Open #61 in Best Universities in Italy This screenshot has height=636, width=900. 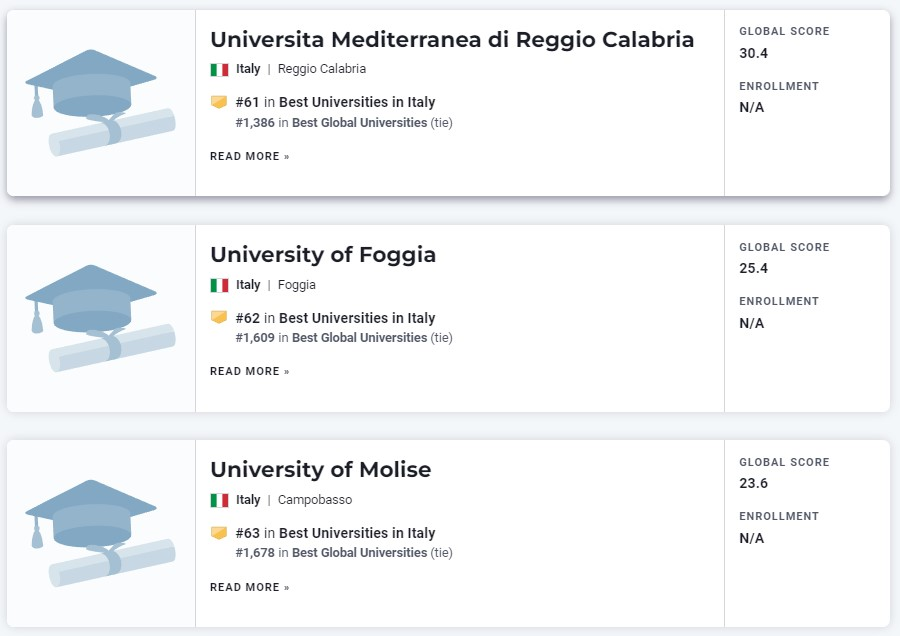tap(335, 102)
